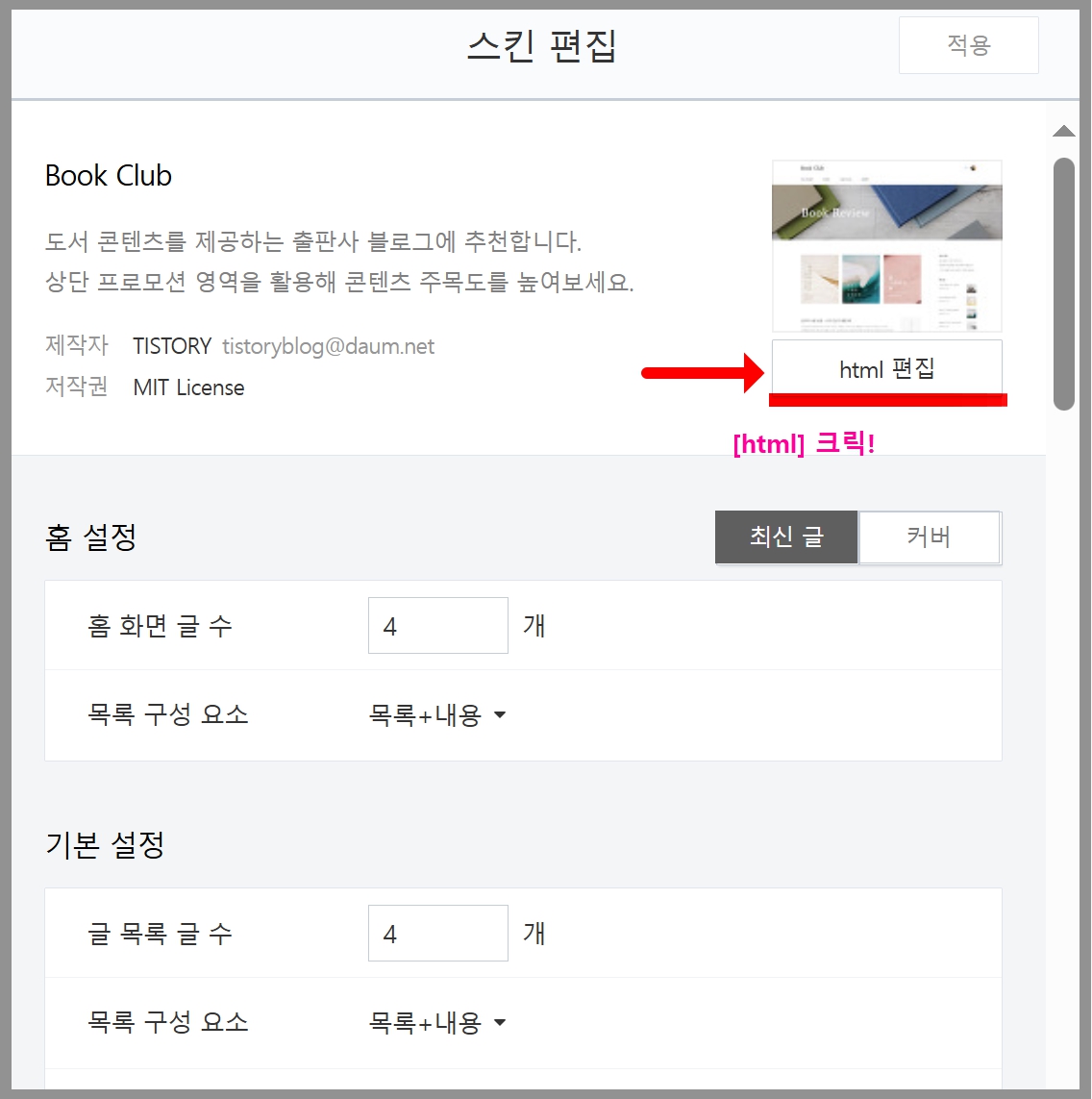
Task: Click the 제작자 label
Action: pyautogui.click(x=76, y=345)
